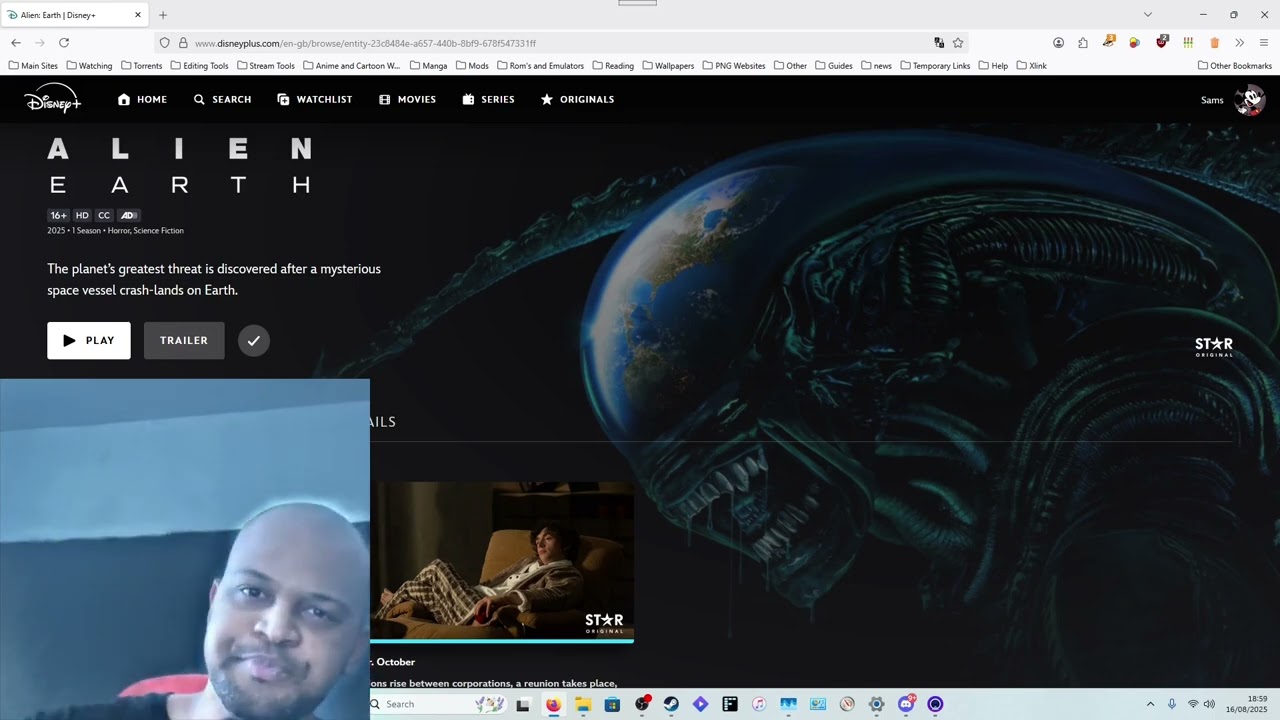This screenshot has height=720, width=1280.
Task: Open the episode thumbnail with Star Original badge
Action: (502, 560)
